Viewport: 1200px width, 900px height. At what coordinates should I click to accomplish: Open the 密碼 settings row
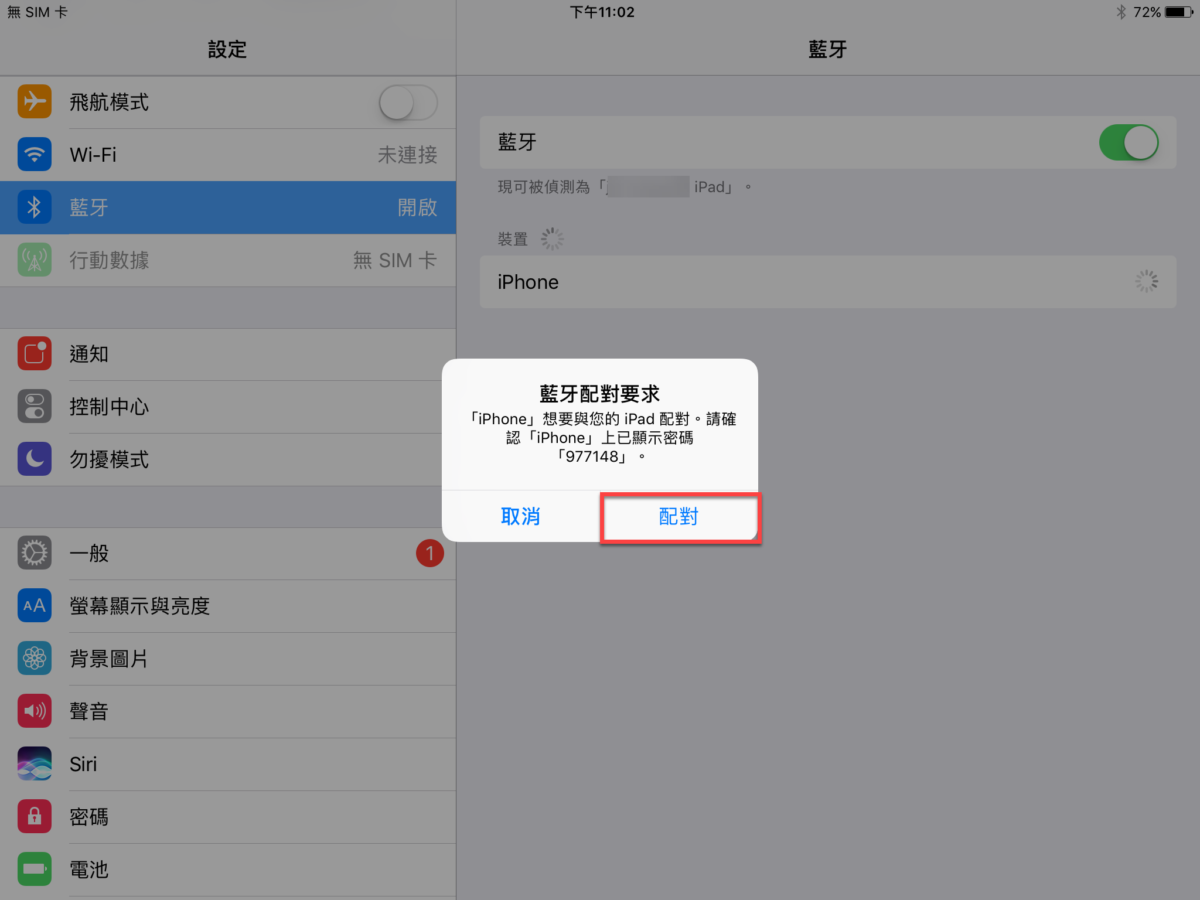point(228,817)
